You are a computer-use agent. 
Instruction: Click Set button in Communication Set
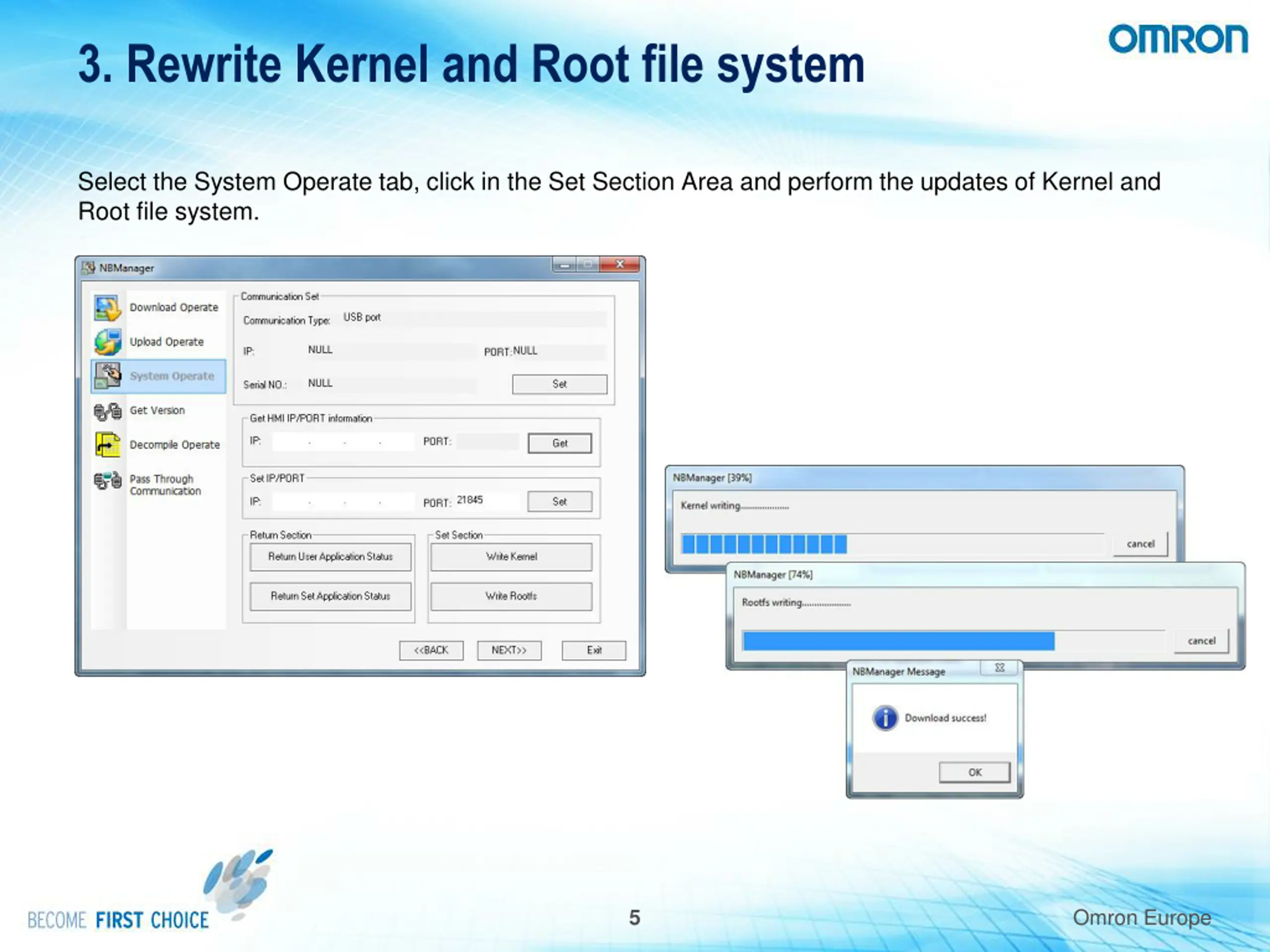(x=559, y=384)
